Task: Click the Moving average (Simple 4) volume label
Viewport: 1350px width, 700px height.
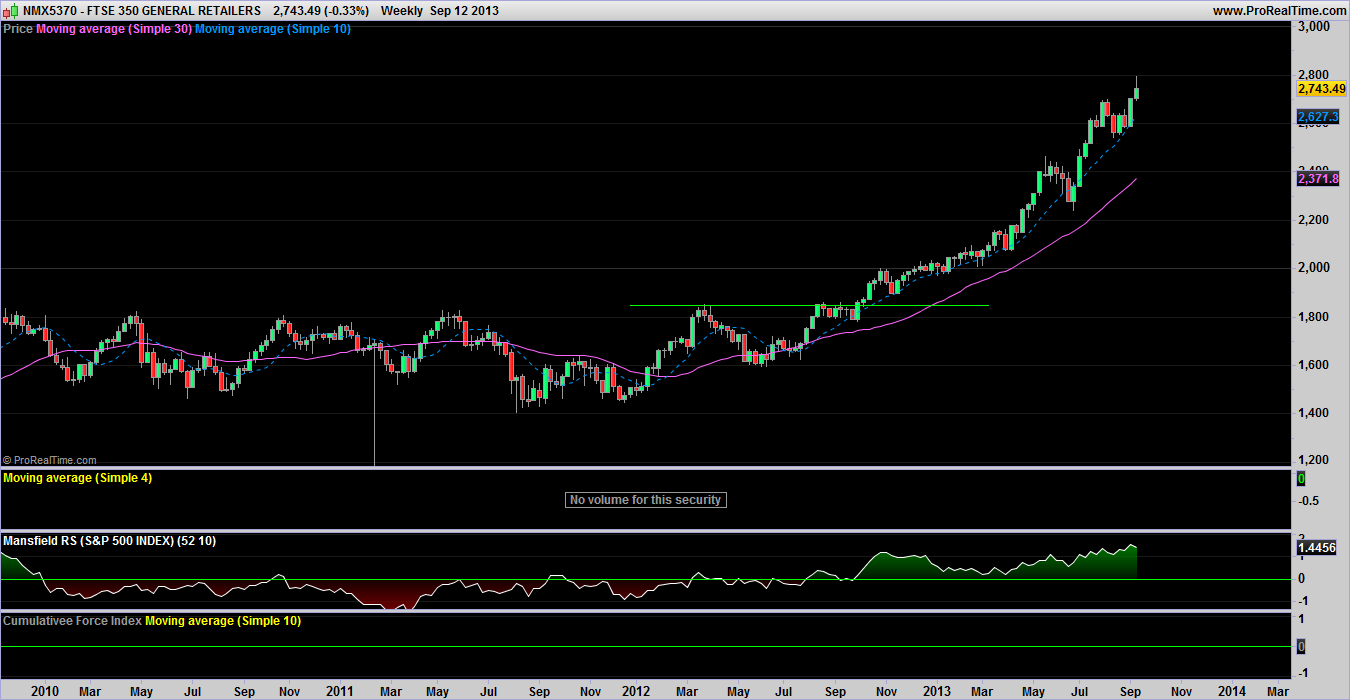Action: click(78, 478)
